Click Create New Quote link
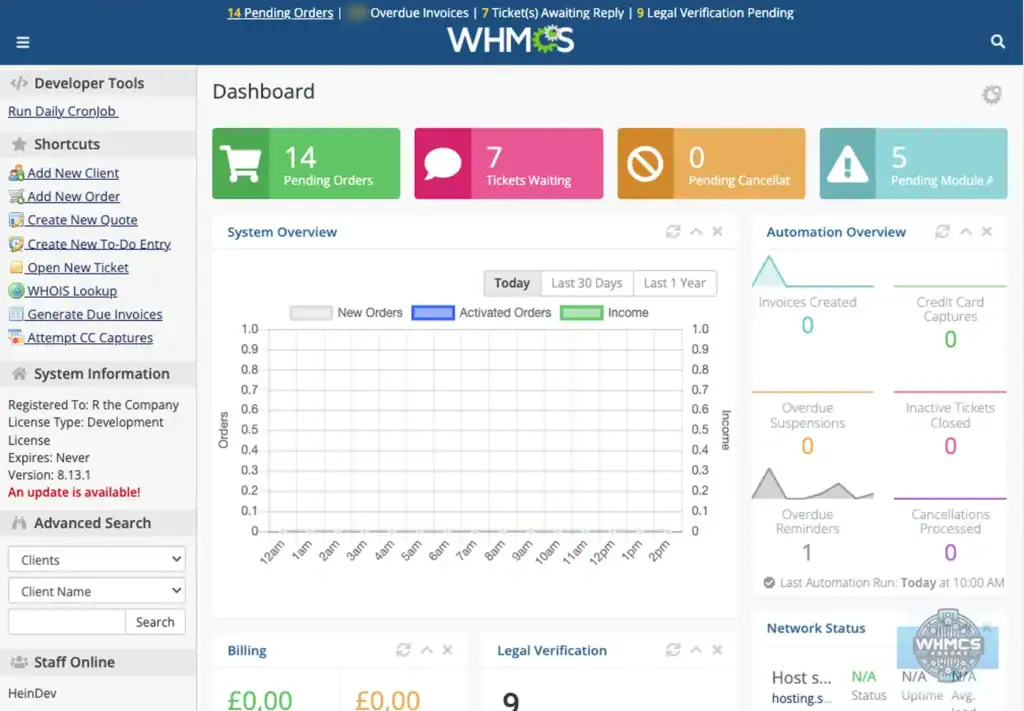Screen dimensions: 1024x711 (x=82, y=220)
